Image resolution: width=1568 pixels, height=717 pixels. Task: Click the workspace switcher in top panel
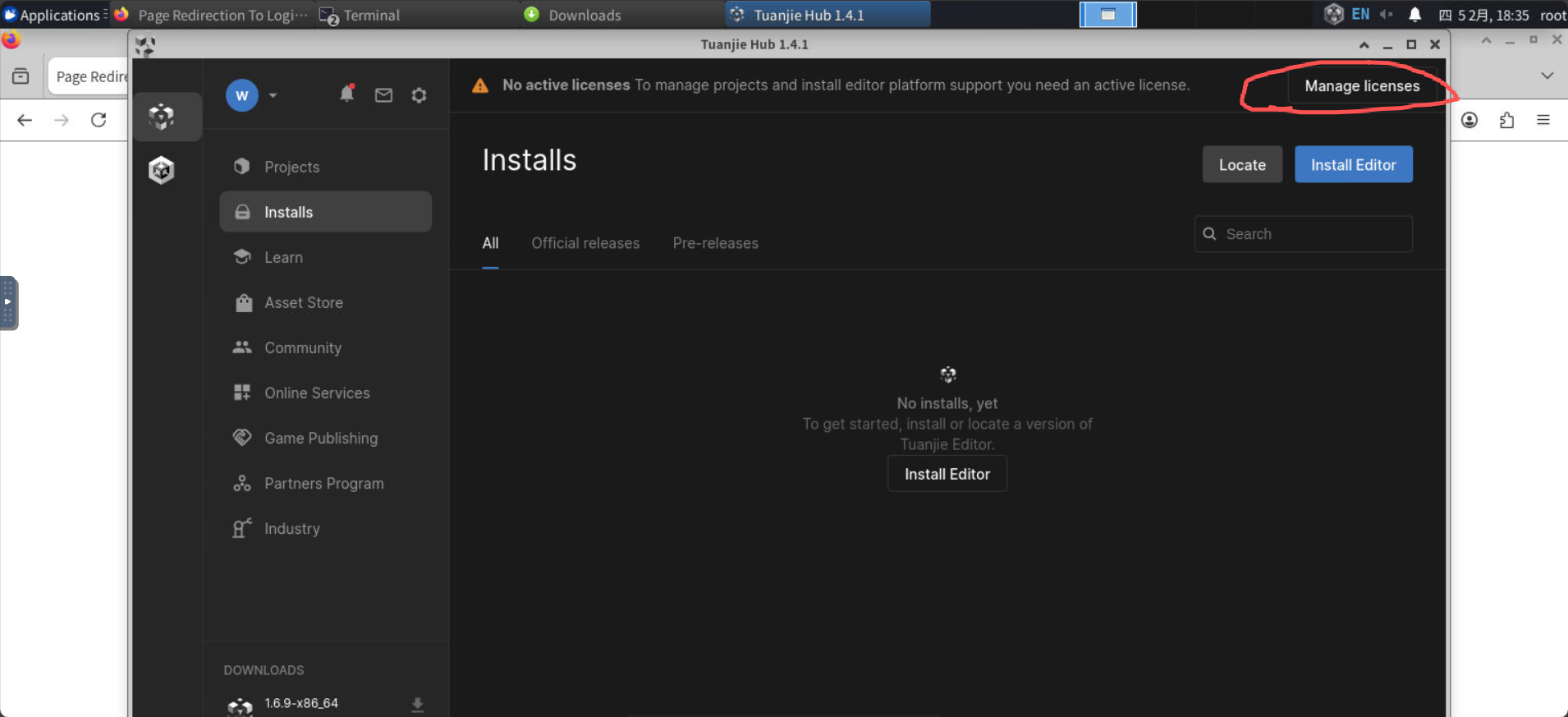[x=1107, y=15]
